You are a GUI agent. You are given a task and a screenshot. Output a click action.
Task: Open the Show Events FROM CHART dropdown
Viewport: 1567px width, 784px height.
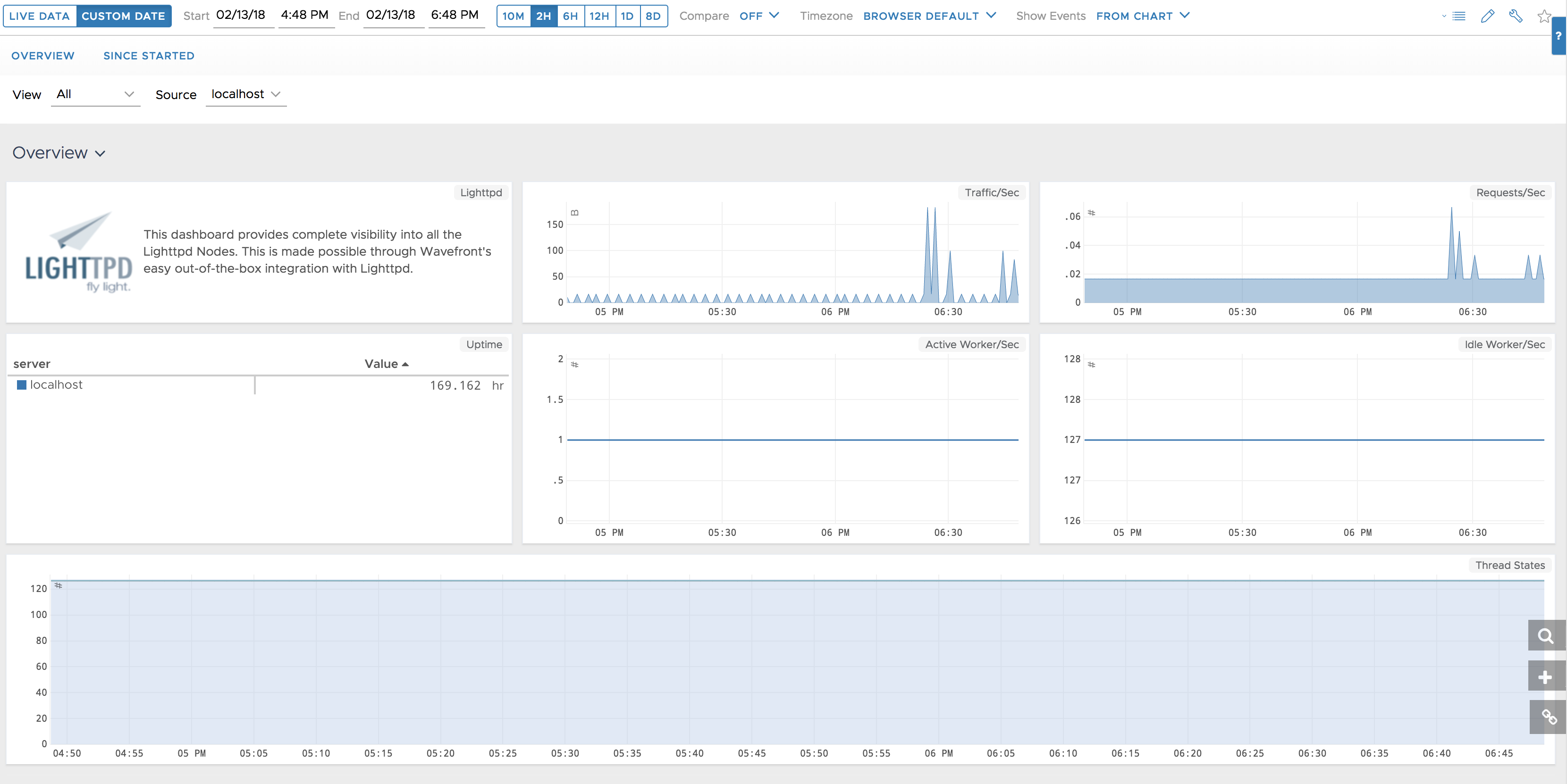coord(1143,16)
